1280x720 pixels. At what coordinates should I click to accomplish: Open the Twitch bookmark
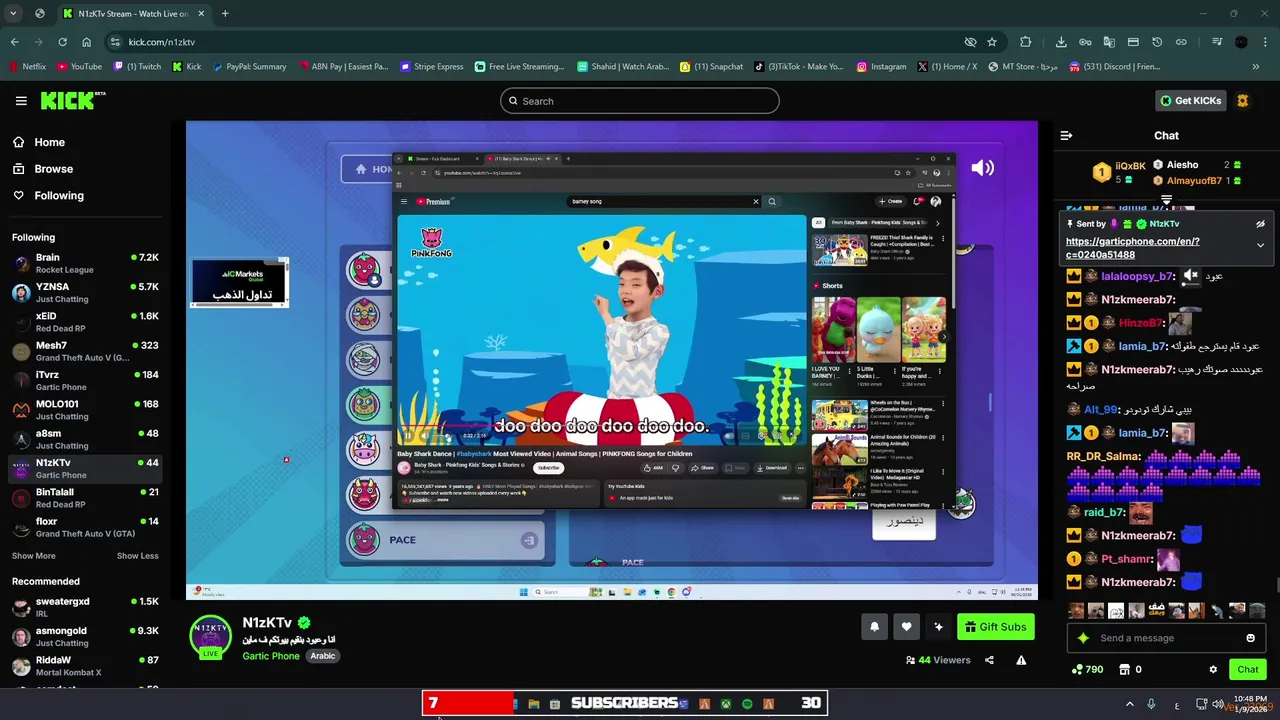point(137,67)
